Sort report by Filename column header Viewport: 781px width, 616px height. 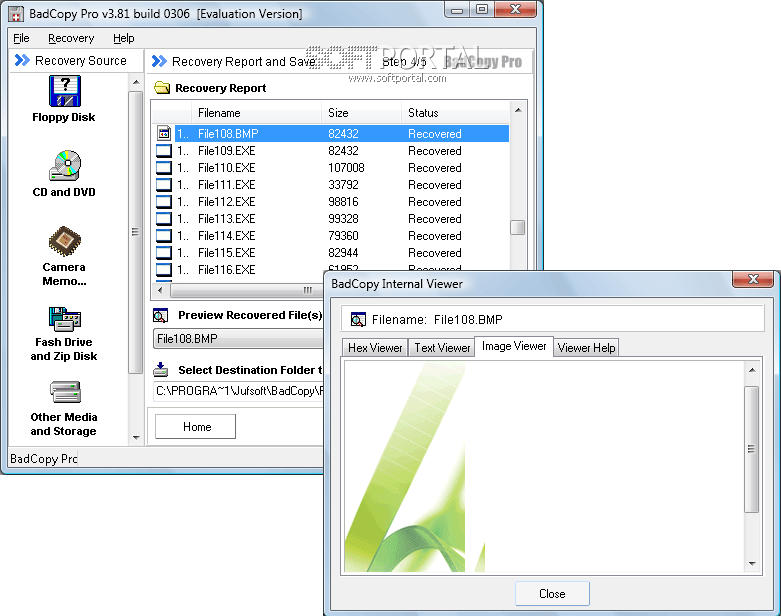256,113
